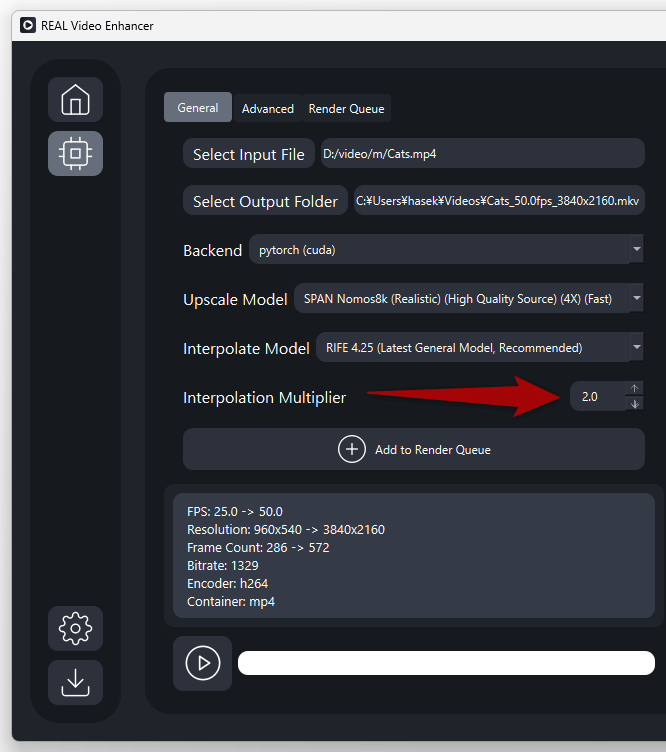Open the Backend dropdown pytorch (cuda)
666x752 pixels.
(x=446, y=249)
